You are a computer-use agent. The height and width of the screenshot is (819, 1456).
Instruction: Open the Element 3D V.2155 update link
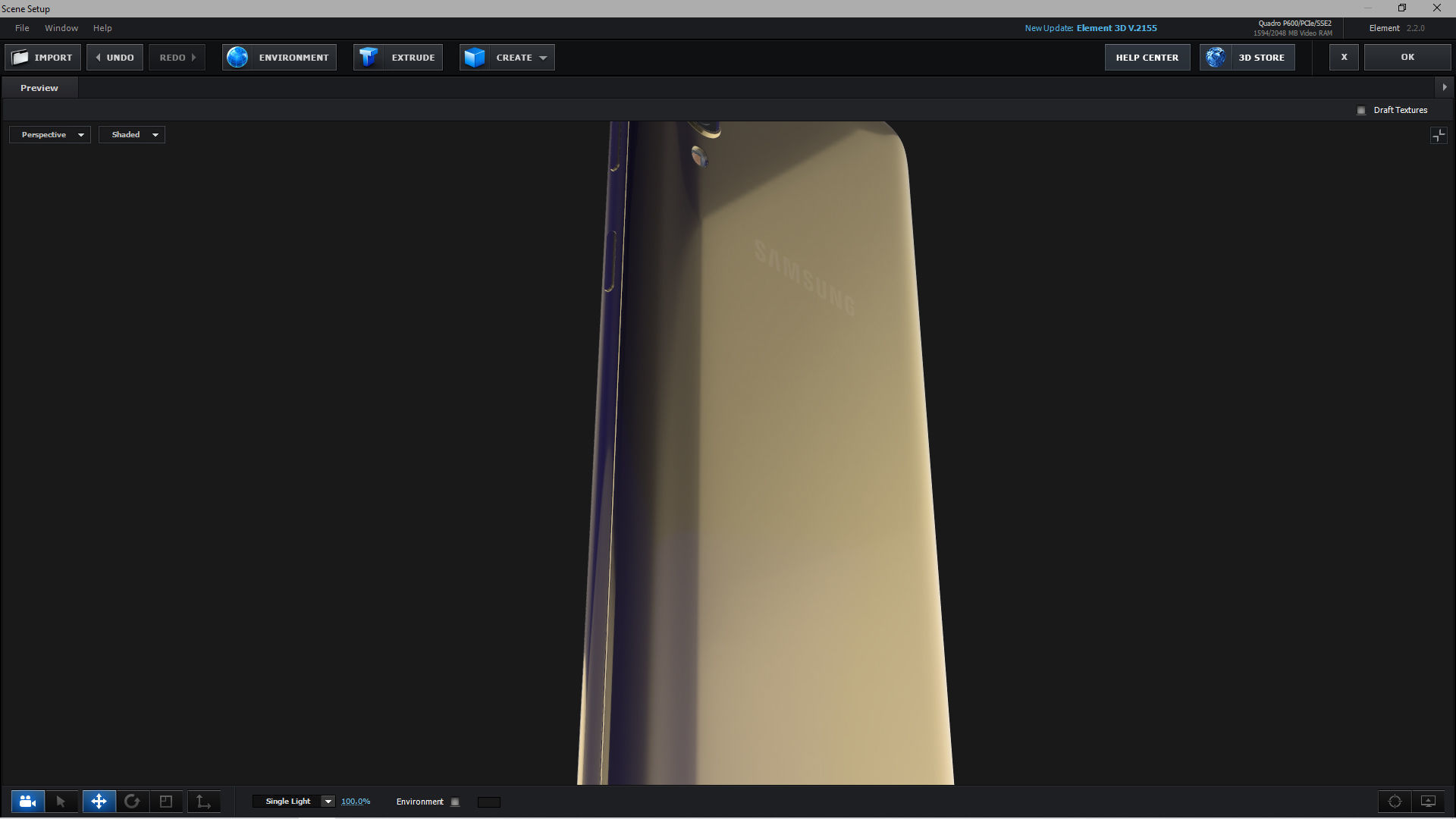click(1116, 28)
